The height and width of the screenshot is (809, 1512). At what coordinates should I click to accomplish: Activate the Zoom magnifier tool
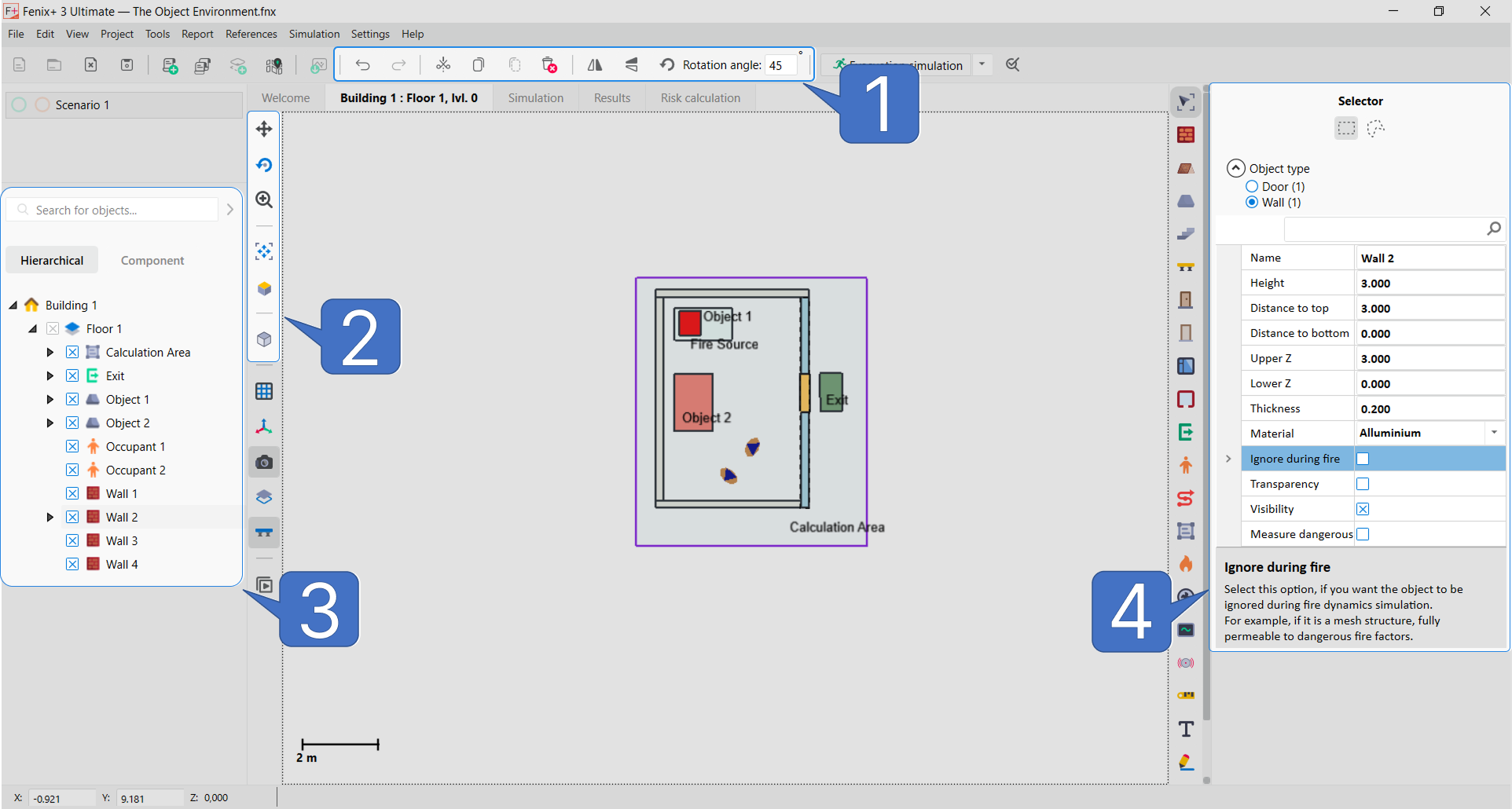[x=264, y=200]
